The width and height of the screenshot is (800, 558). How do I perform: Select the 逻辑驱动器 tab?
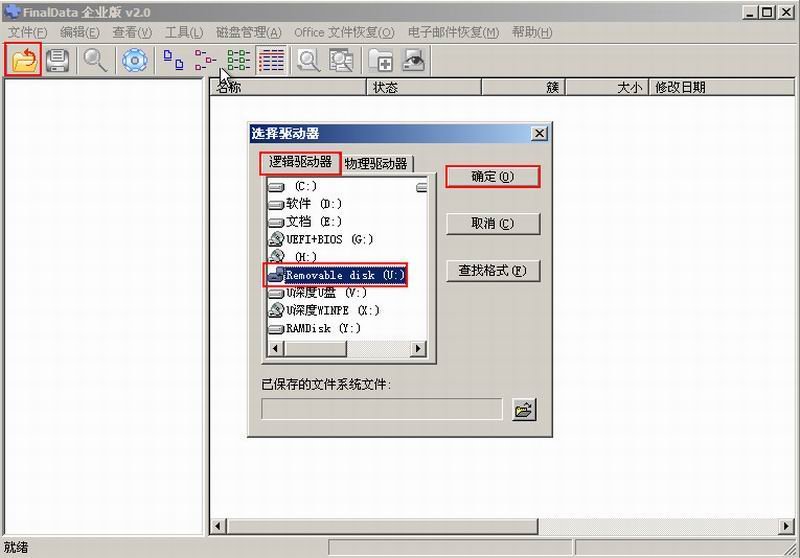click(x=301, y=163)
